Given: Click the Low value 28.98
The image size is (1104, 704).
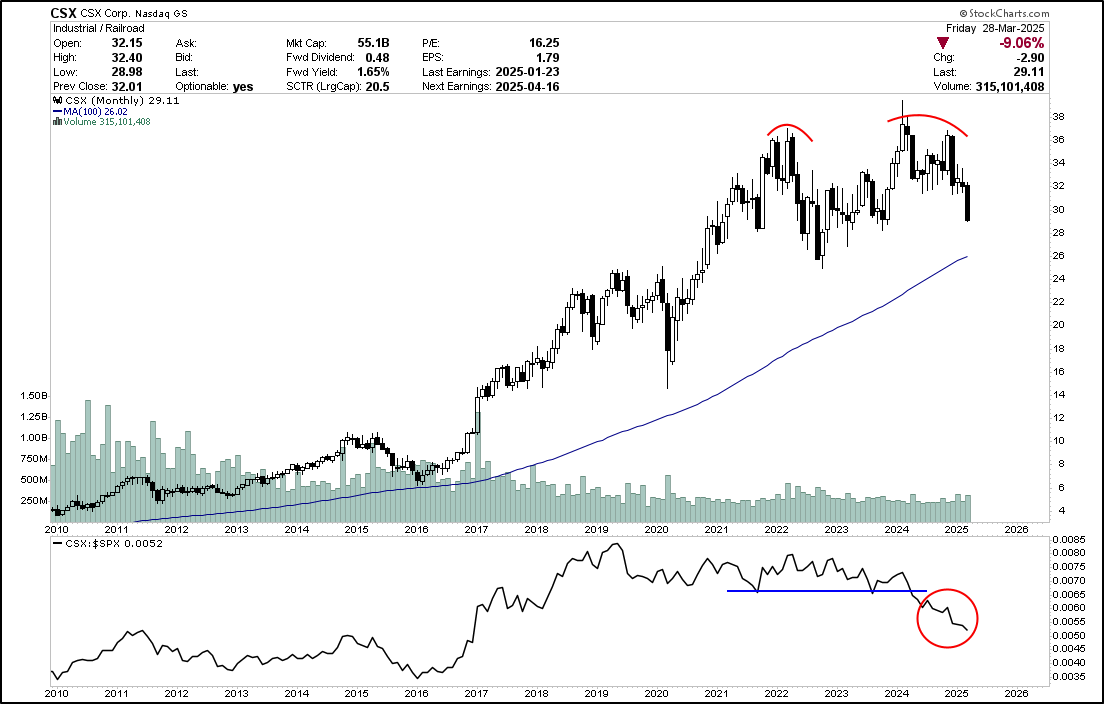Looking at the screenshot, I should (x=127, y=73).
